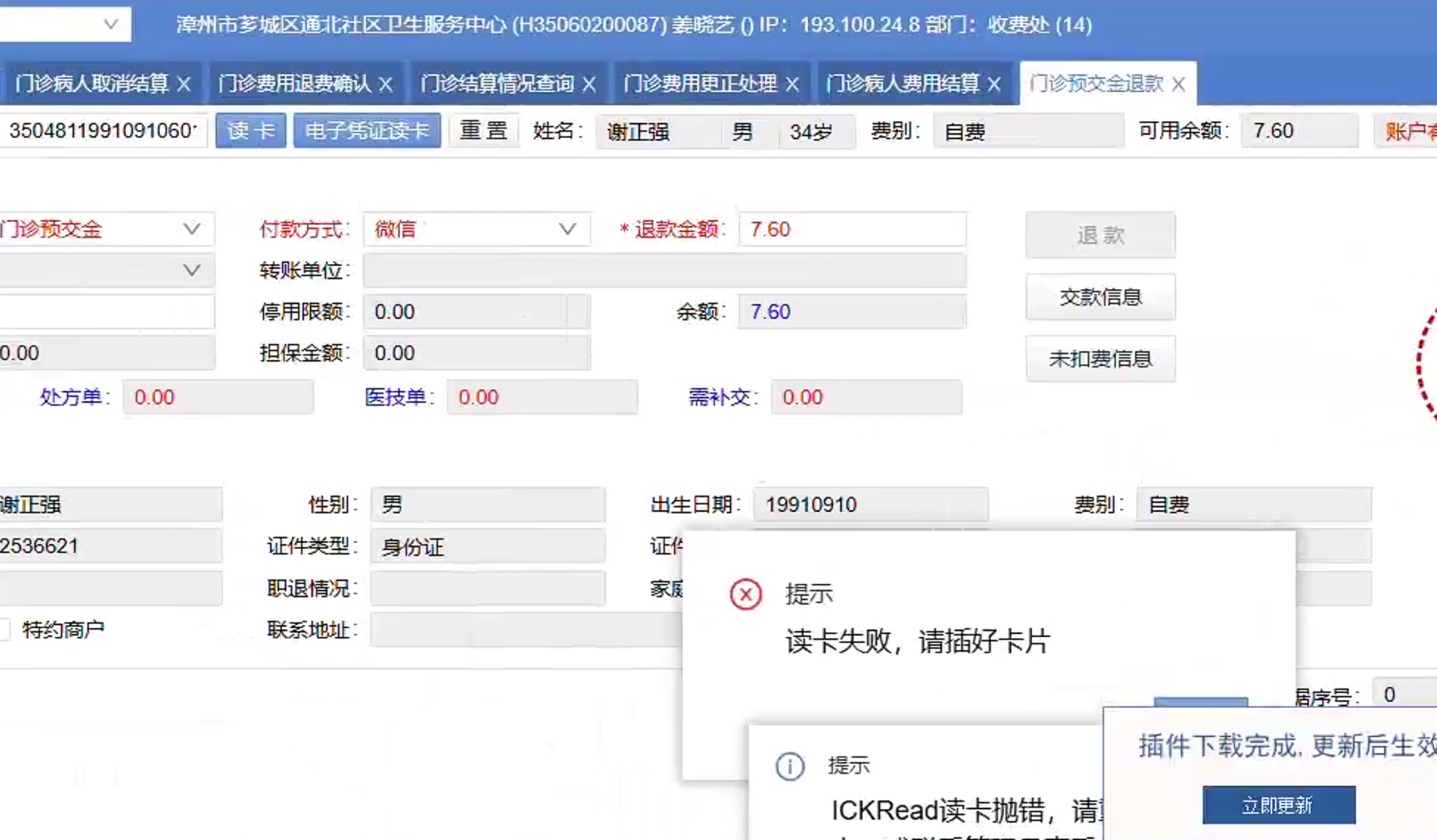The width and height of the screenshot is (1437, 840).
Task: Click the 电子凭证读卡 button
Action: tap(367, 131)
